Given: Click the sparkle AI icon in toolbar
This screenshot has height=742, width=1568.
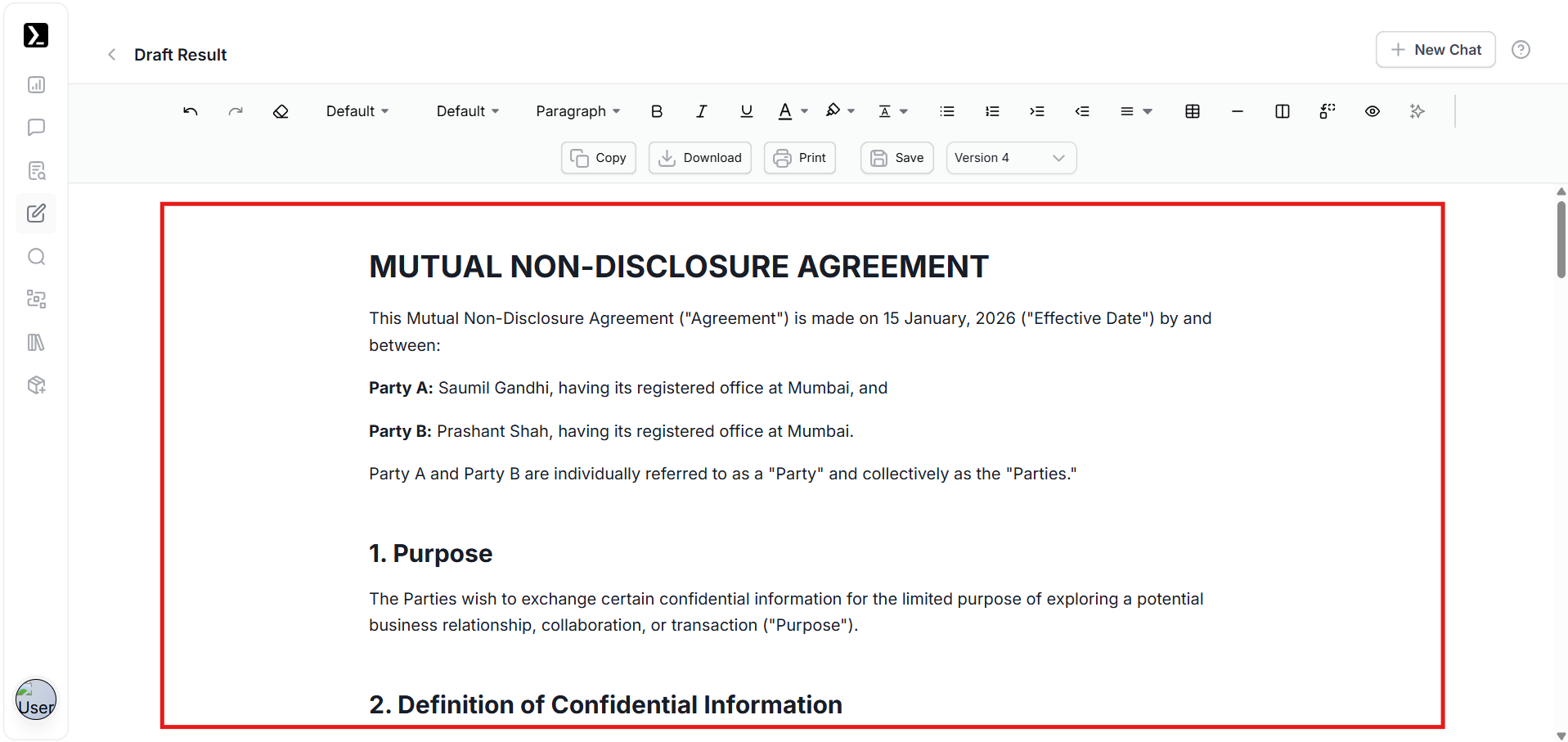Looking at the screenshot, I should coord(1417,111).
